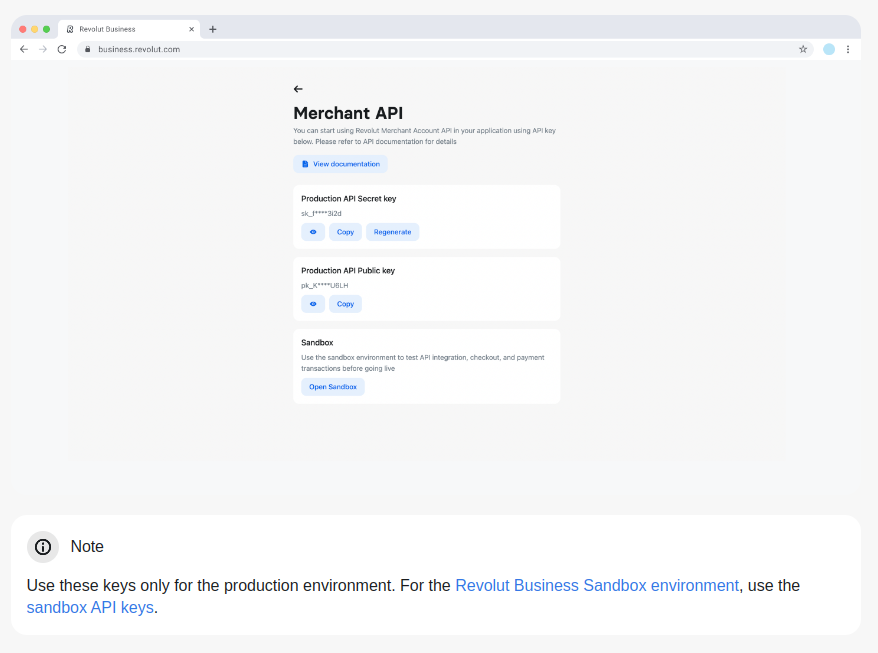Open the browser profile avatar

click(829, 49)
